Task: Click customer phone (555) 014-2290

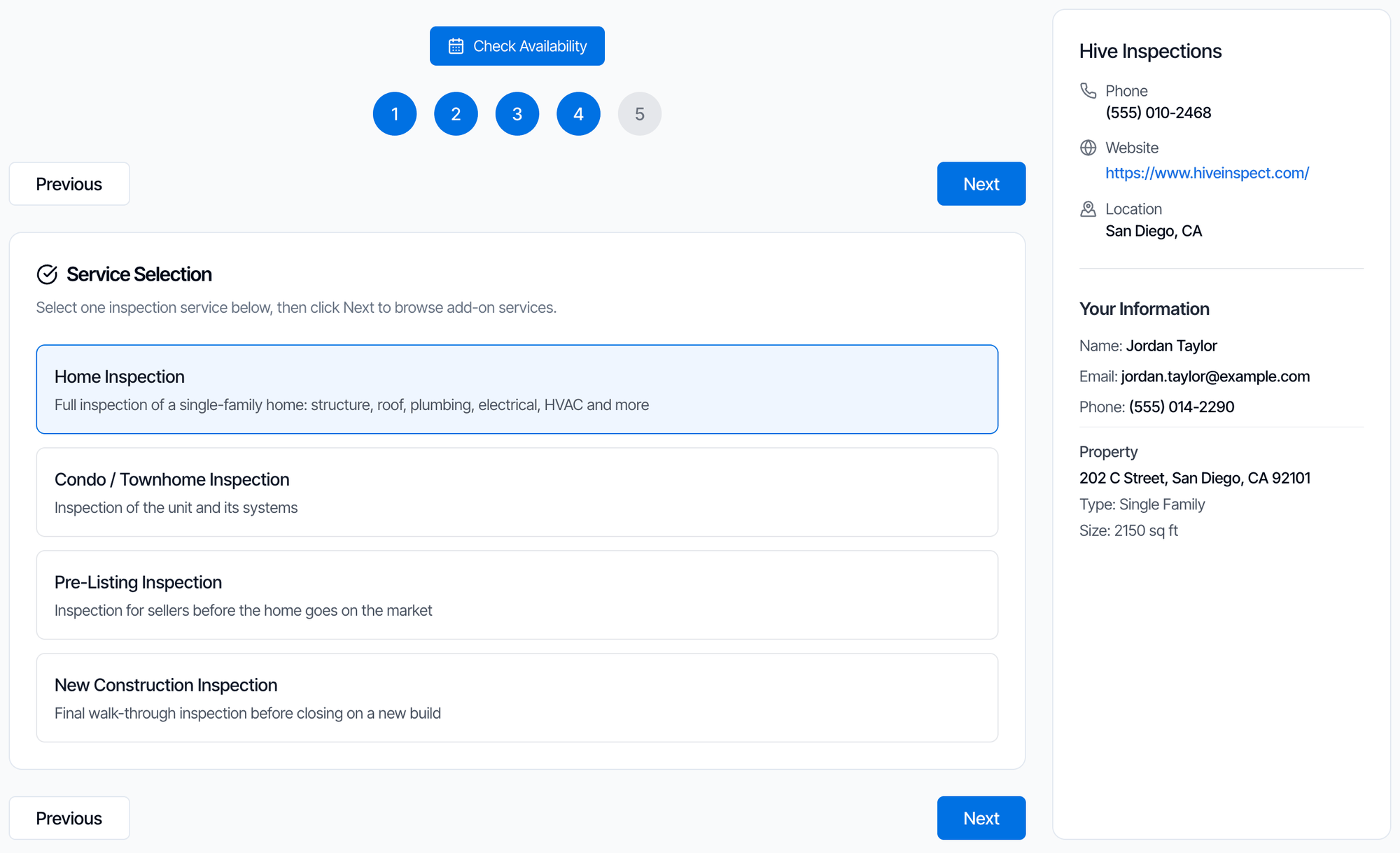Action: tap(1181, 407)
